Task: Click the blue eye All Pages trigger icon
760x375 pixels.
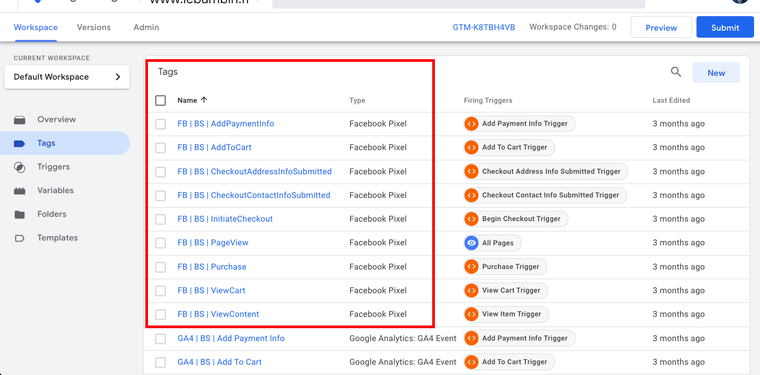Action: [x=471, y=243]
